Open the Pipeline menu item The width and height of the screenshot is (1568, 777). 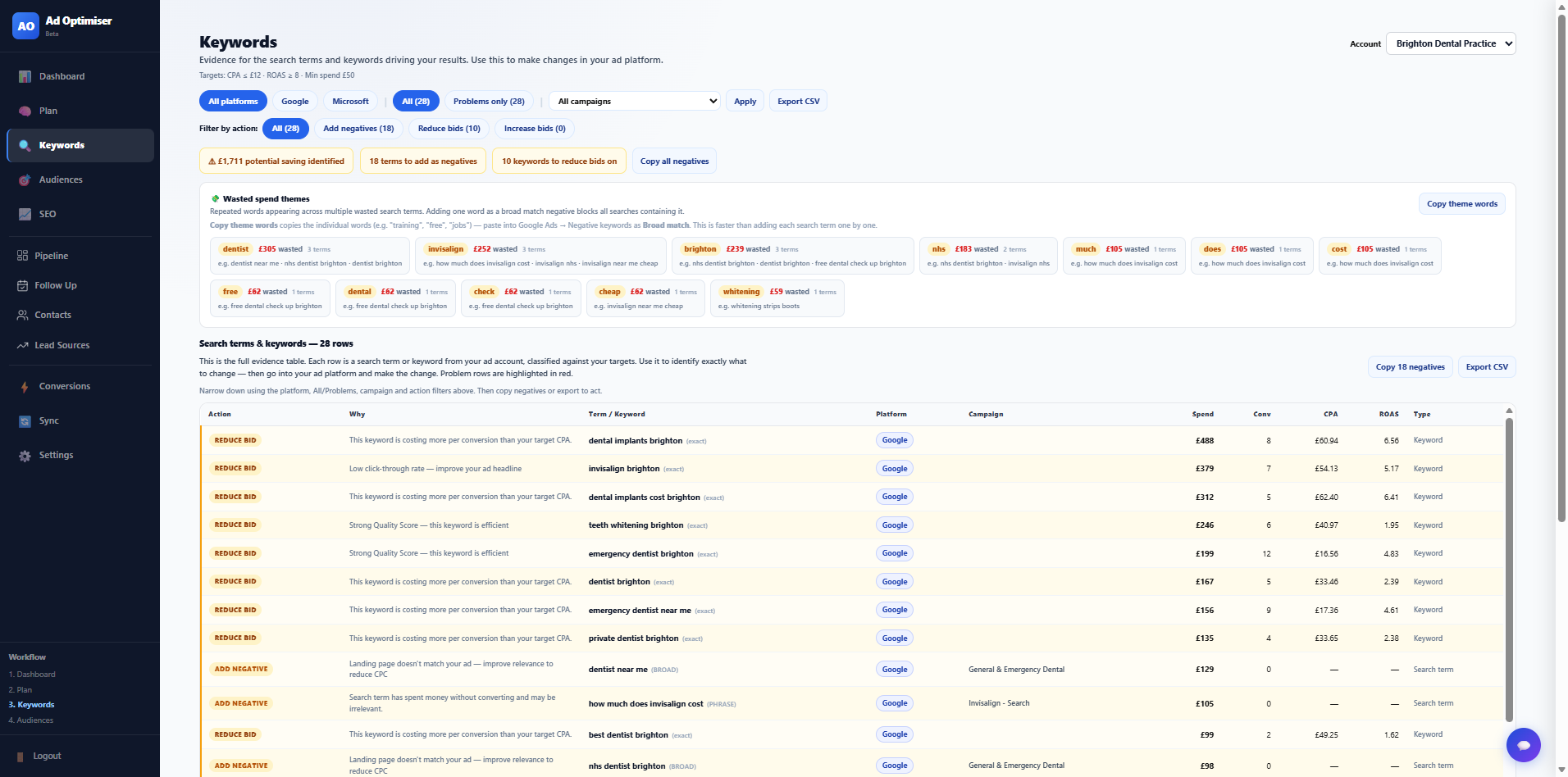[80, 256]
